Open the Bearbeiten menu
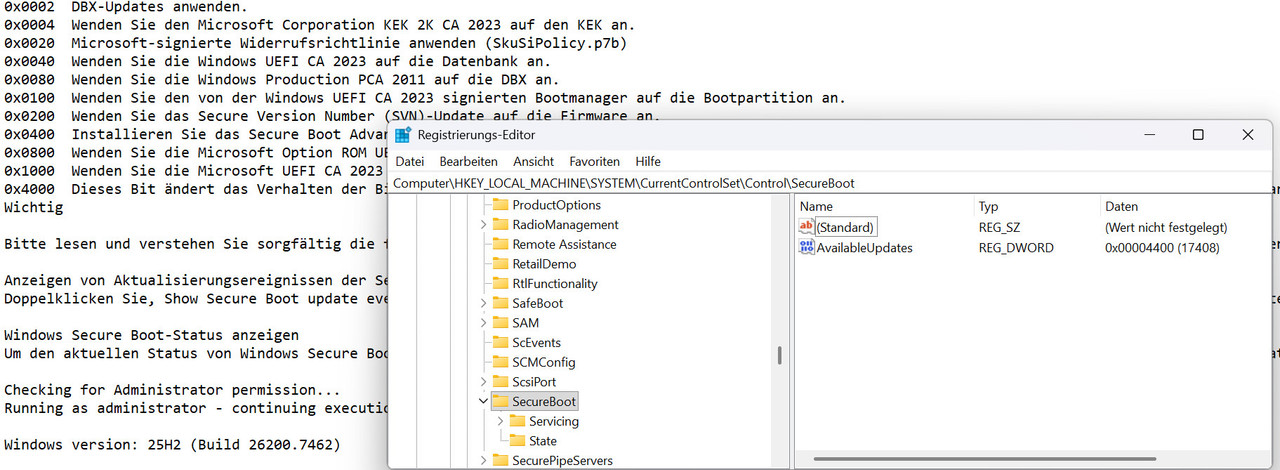1280x470 pixels. coord(469,161)
